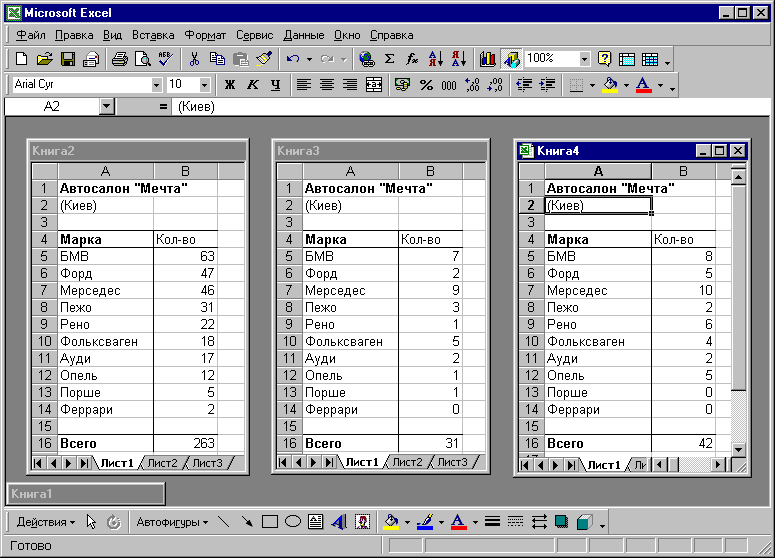The image size is (775, 558).
Task: Select cell Мерседес in Книга3
Action: (x=350, y=290)
